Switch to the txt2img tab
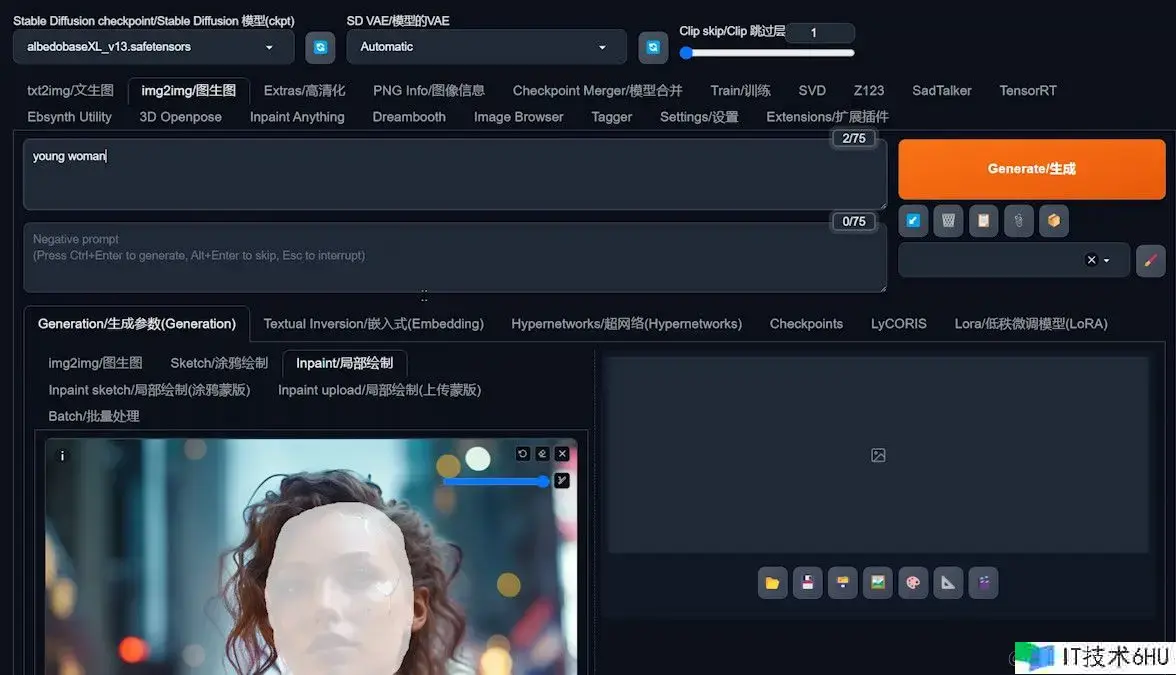1176x675 pixels. (70, 91)
